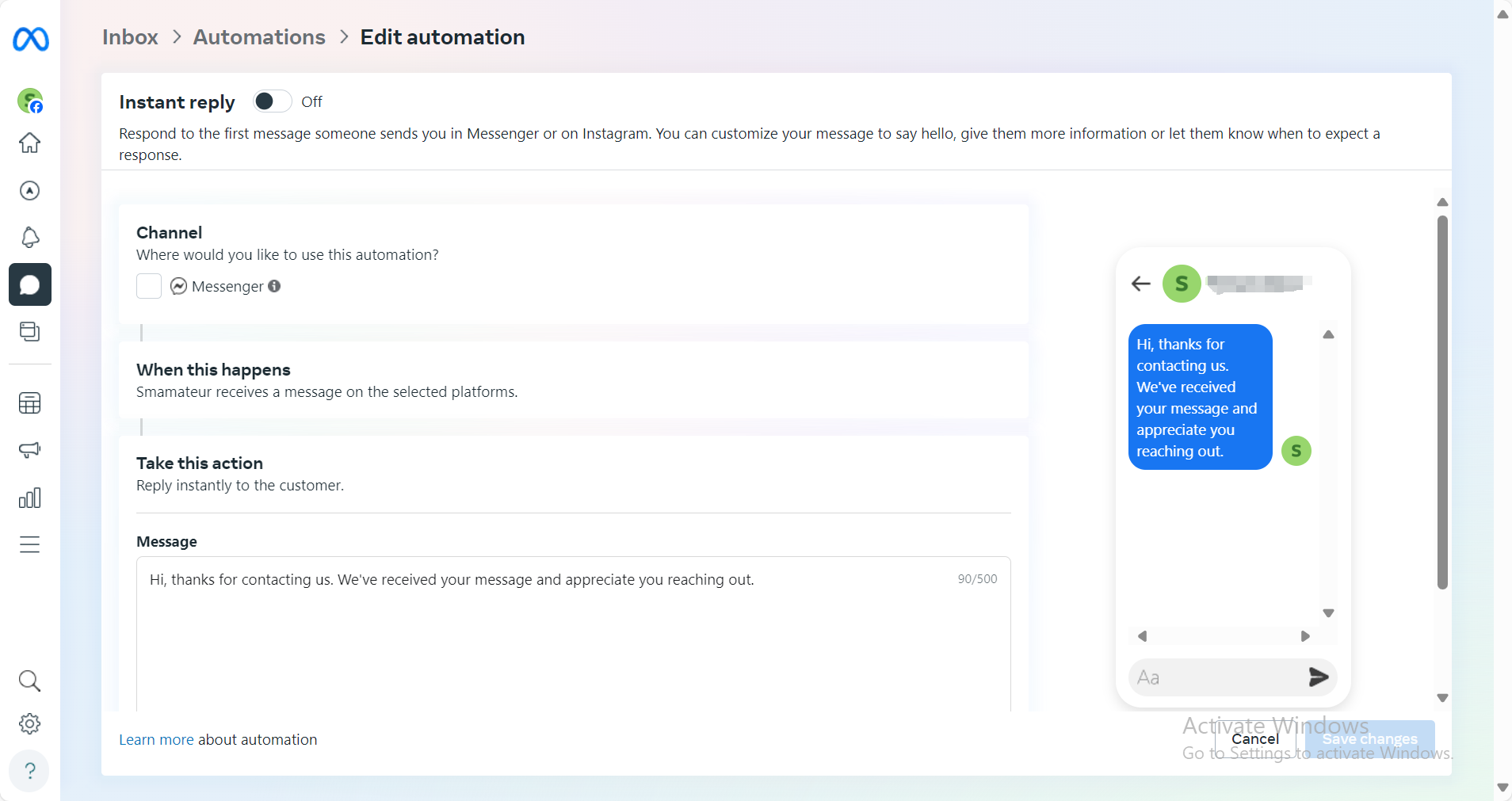Open the Ads megaphone icon
This screenshot has width=1512, height=801.
(29, 450)
